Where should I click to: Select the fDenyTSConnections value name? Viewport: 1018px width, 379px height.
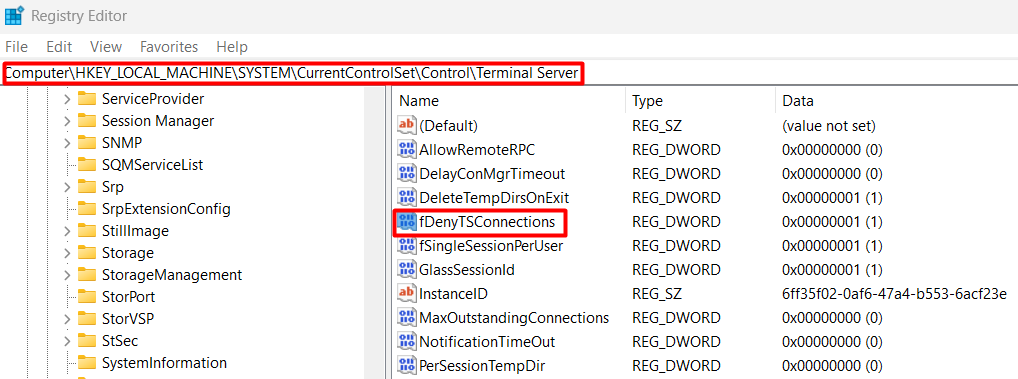[488, 222]
